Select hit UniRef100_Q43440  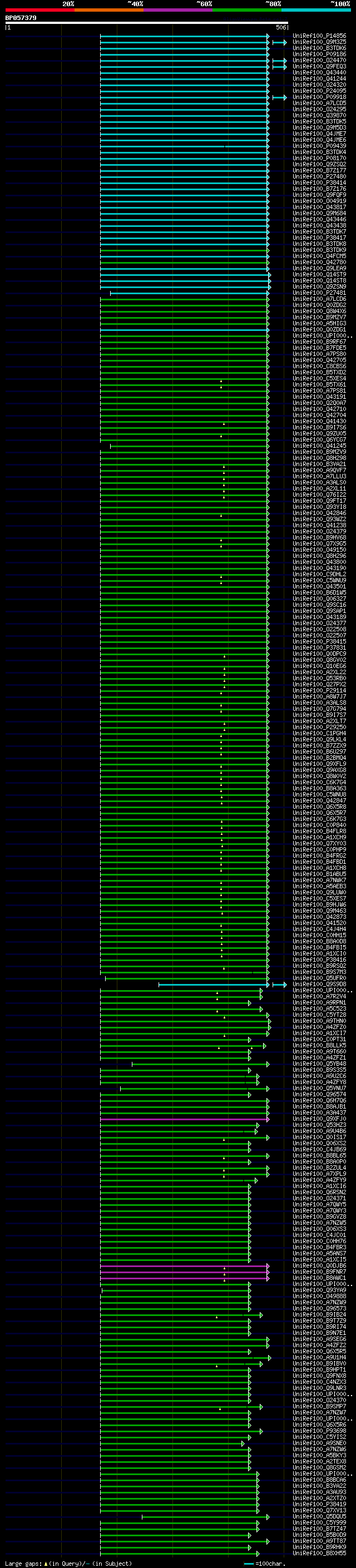[x=319, y=72]
